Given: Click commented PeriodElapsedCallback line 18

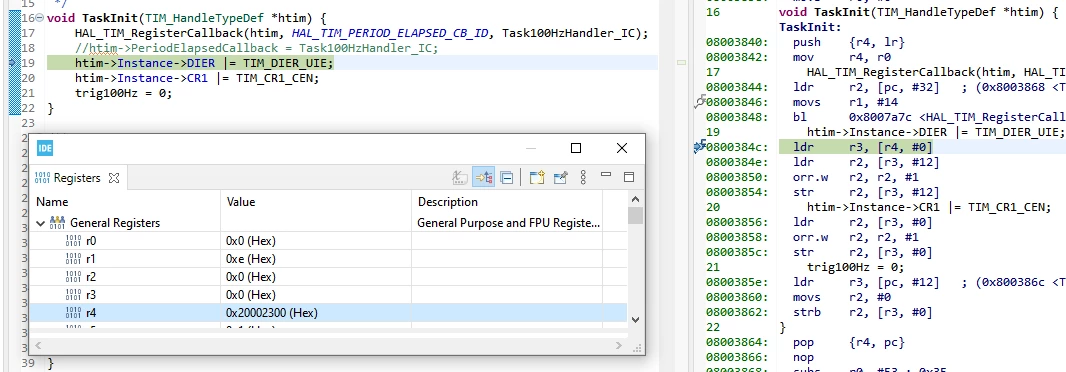Looking at the screenshot, I should pyautogui.click(x=257, y=48).
